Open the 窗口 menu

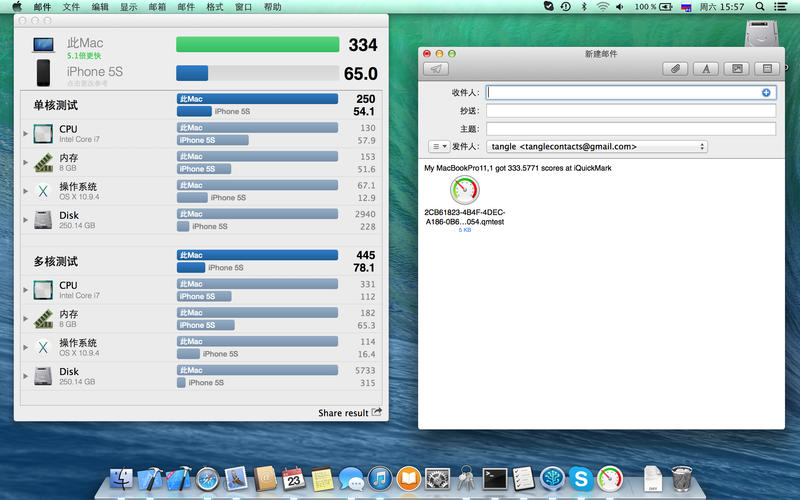pos(243,7)
